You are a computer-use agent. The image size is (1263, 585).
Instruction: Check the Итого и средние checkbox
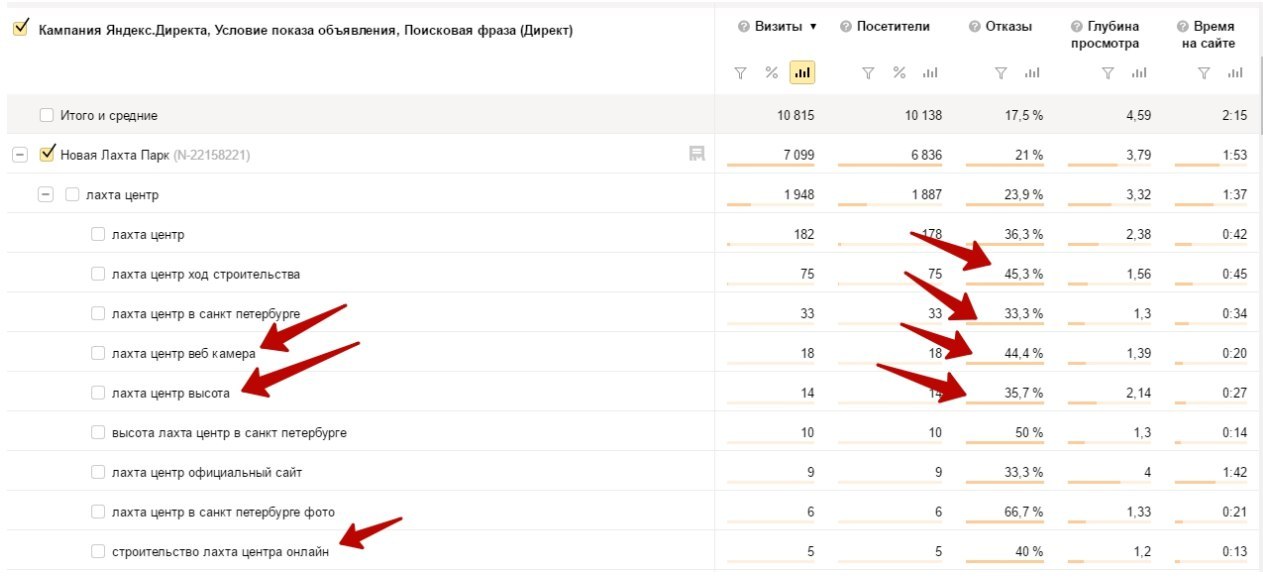pos(46,115)
